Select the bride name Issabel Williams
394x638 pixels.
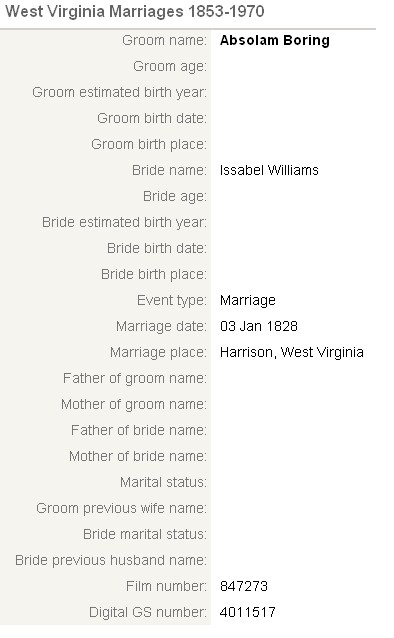pyautogui.click(x=269, y=170)
